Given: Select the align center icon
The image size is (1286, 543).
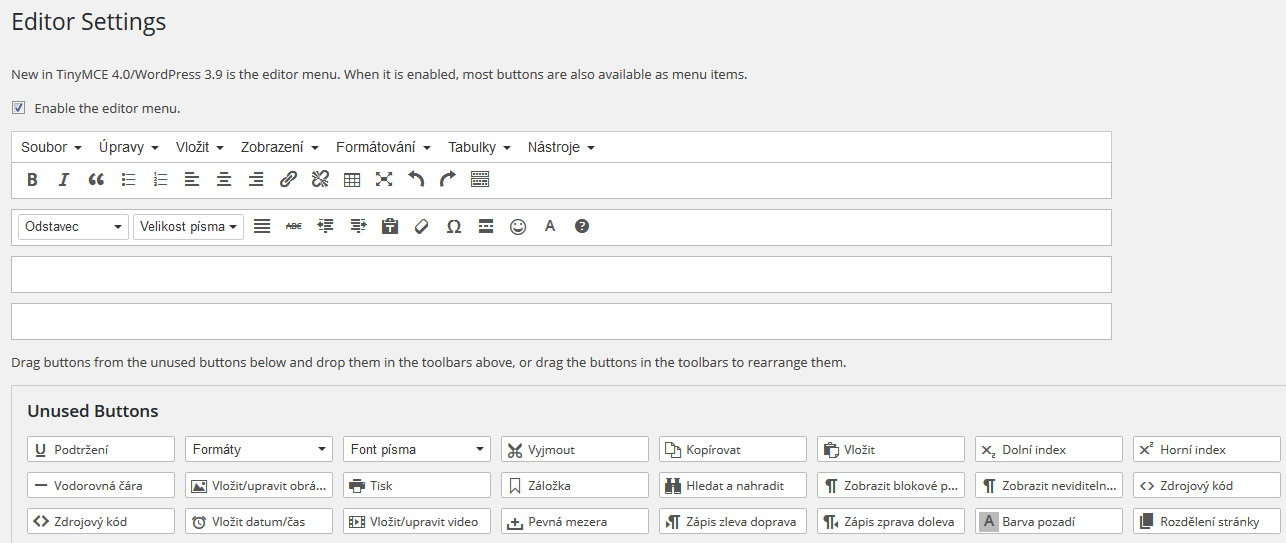Looking at the screenshot, I should coord(224,180).
